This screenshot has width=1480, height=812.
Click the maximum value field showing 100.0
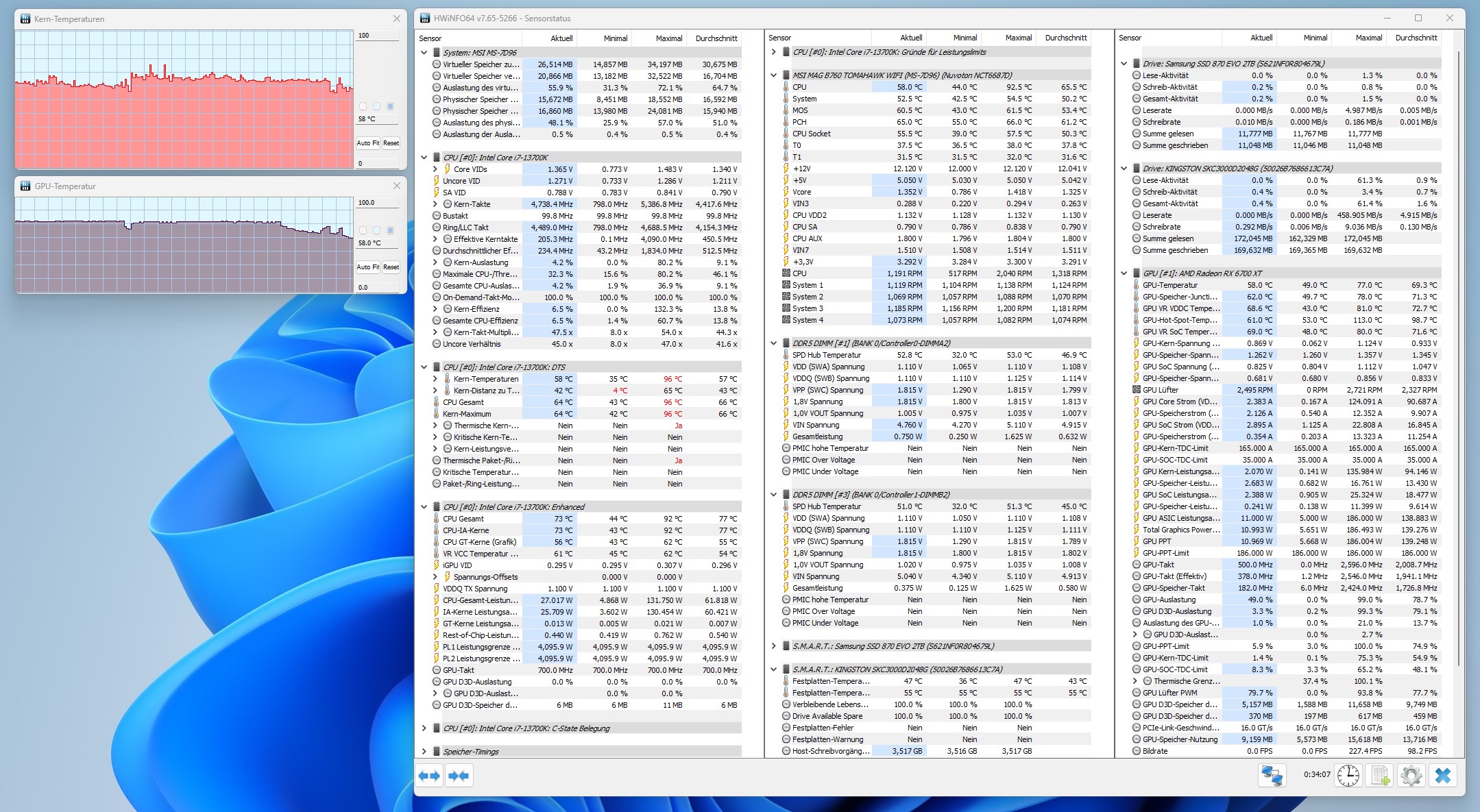[x=376, y=203]
